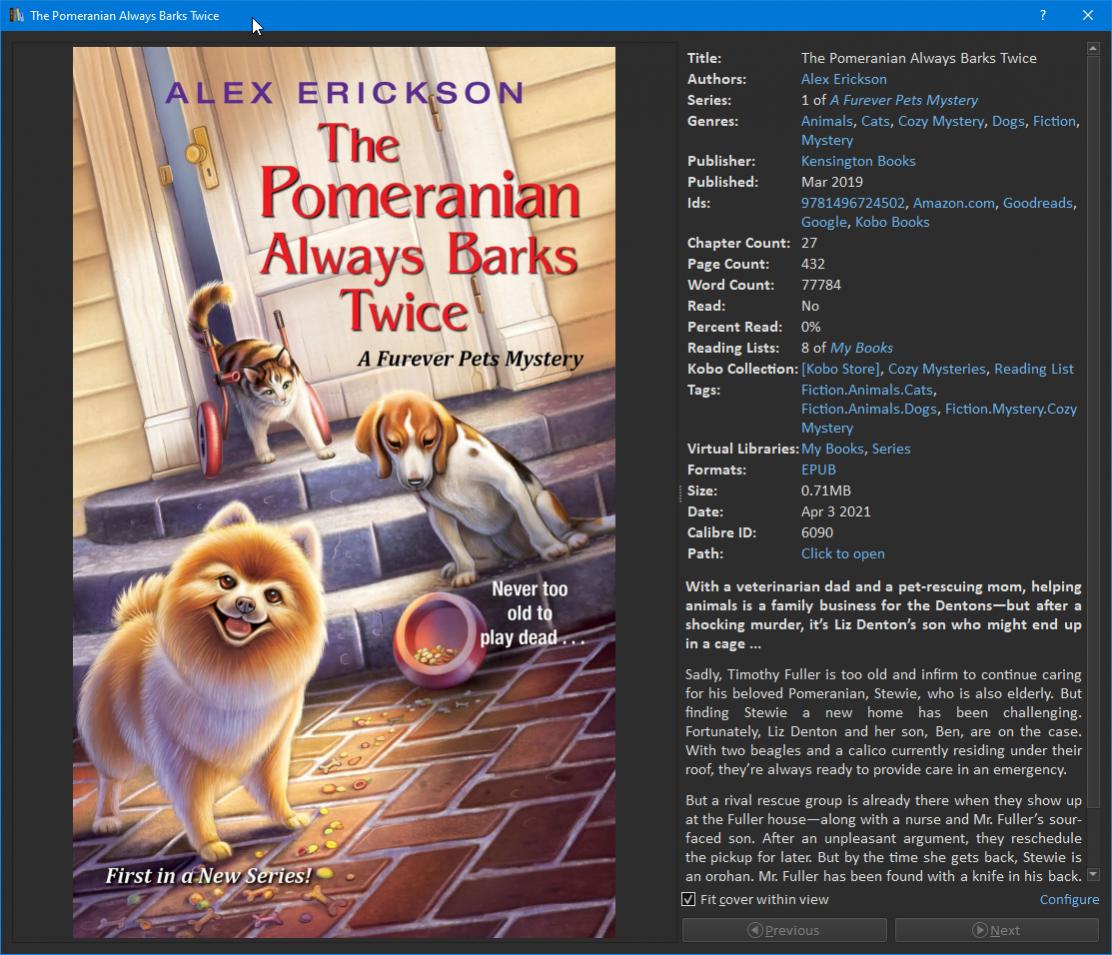
Task: Click the page count value 432
Action: (x=813, y=264)
